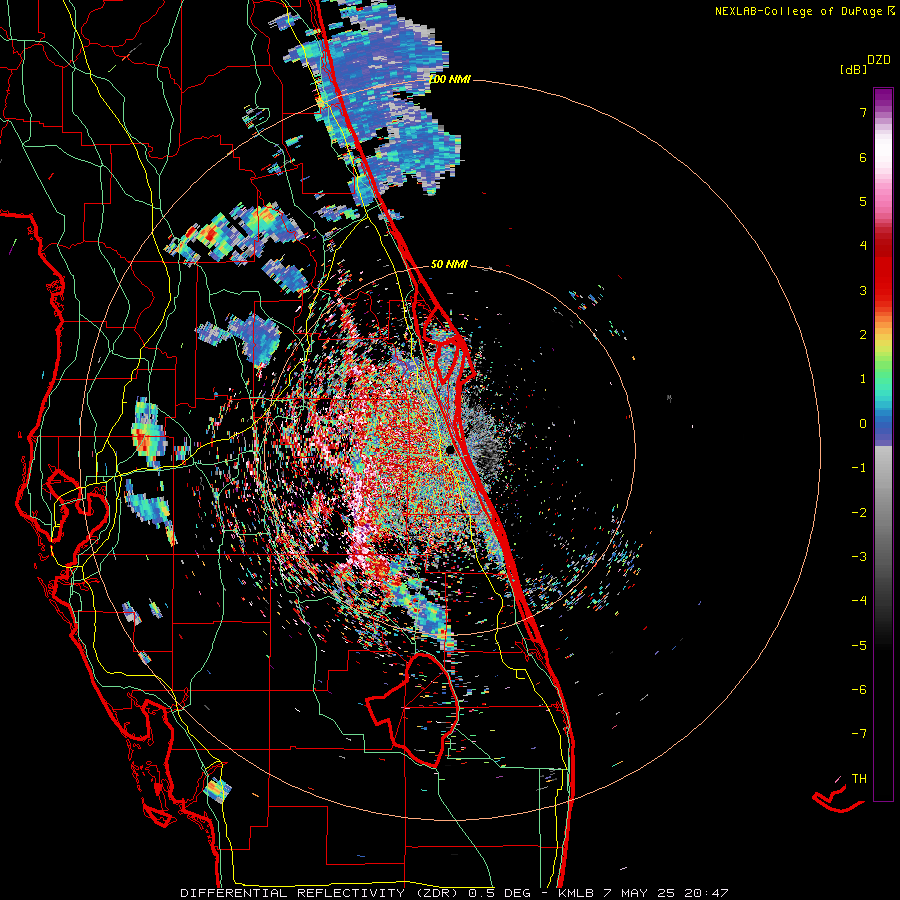The image size is (900, 900).
Task: Click the scale value "6"
Action: click(863, 157)
